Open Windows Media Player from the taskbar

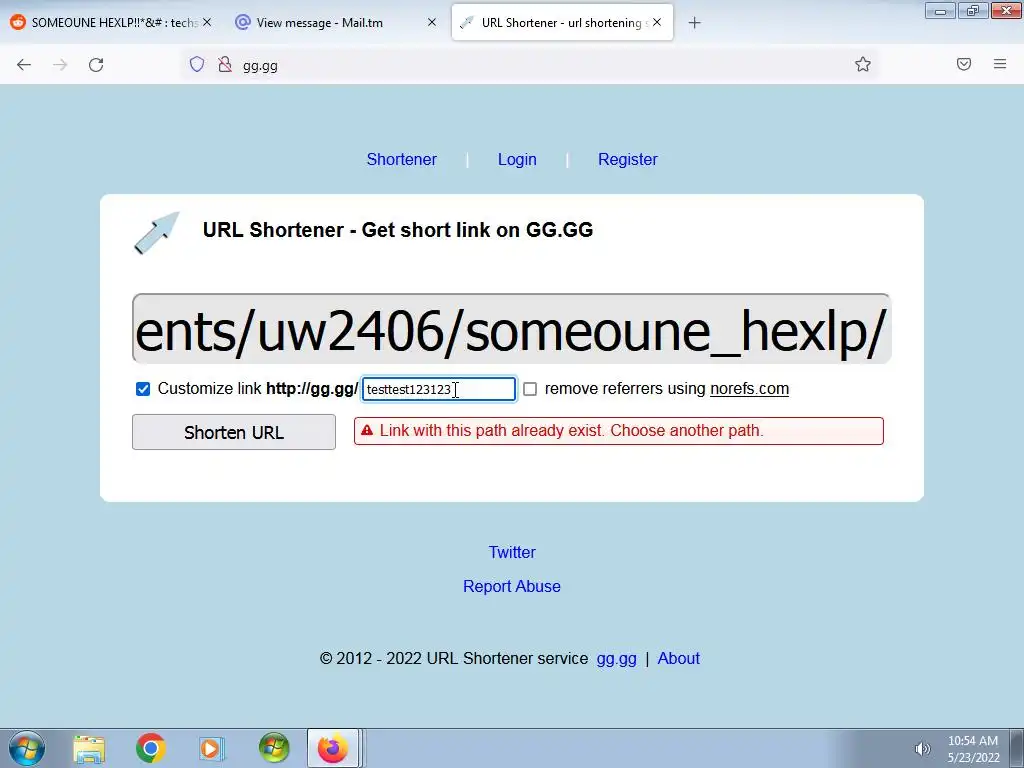(x=212, y=748)
